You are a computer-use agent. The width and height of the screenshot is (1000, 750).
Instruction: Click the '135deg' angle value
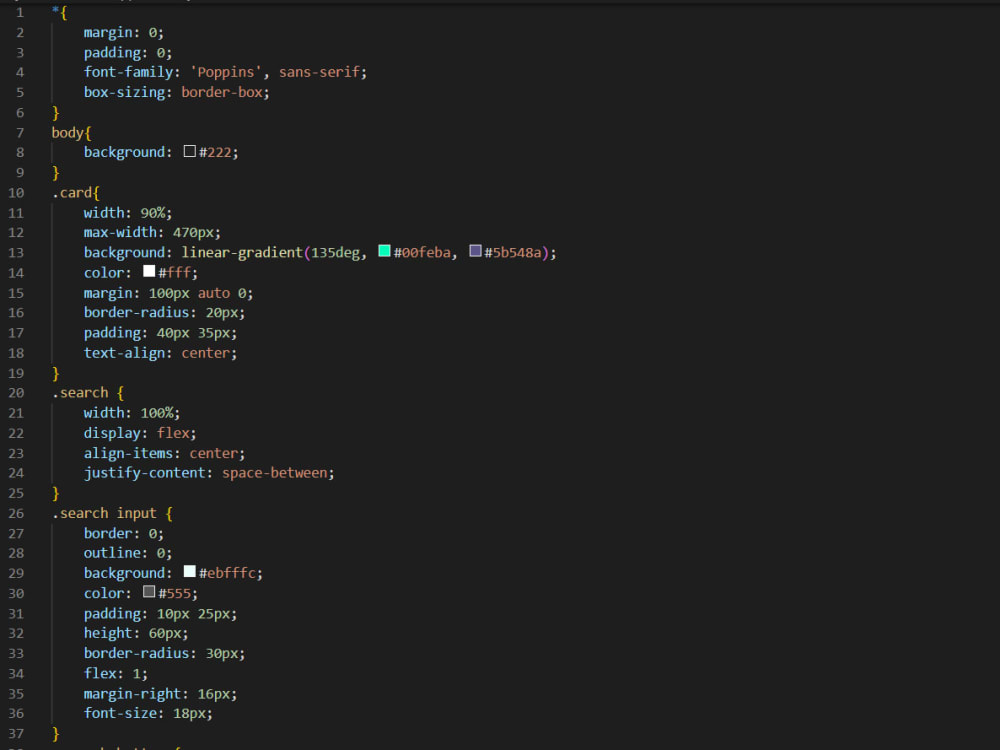(x=335, y=253)
